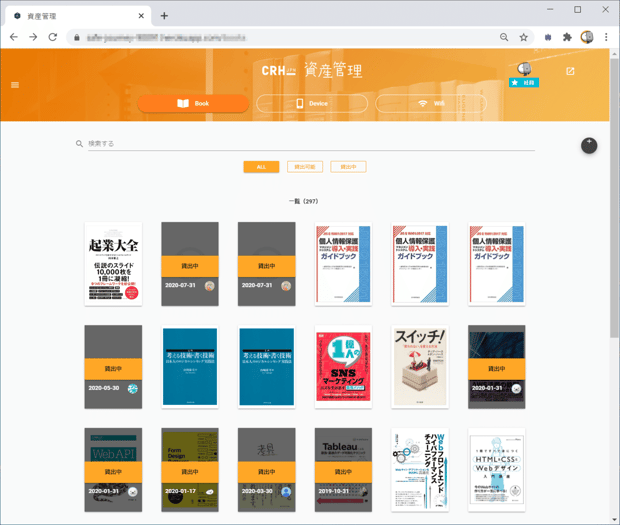Open the SNS マーケティング book thumbnail
Viewport: 620px width, 525px height.
[x=343, y=366]
